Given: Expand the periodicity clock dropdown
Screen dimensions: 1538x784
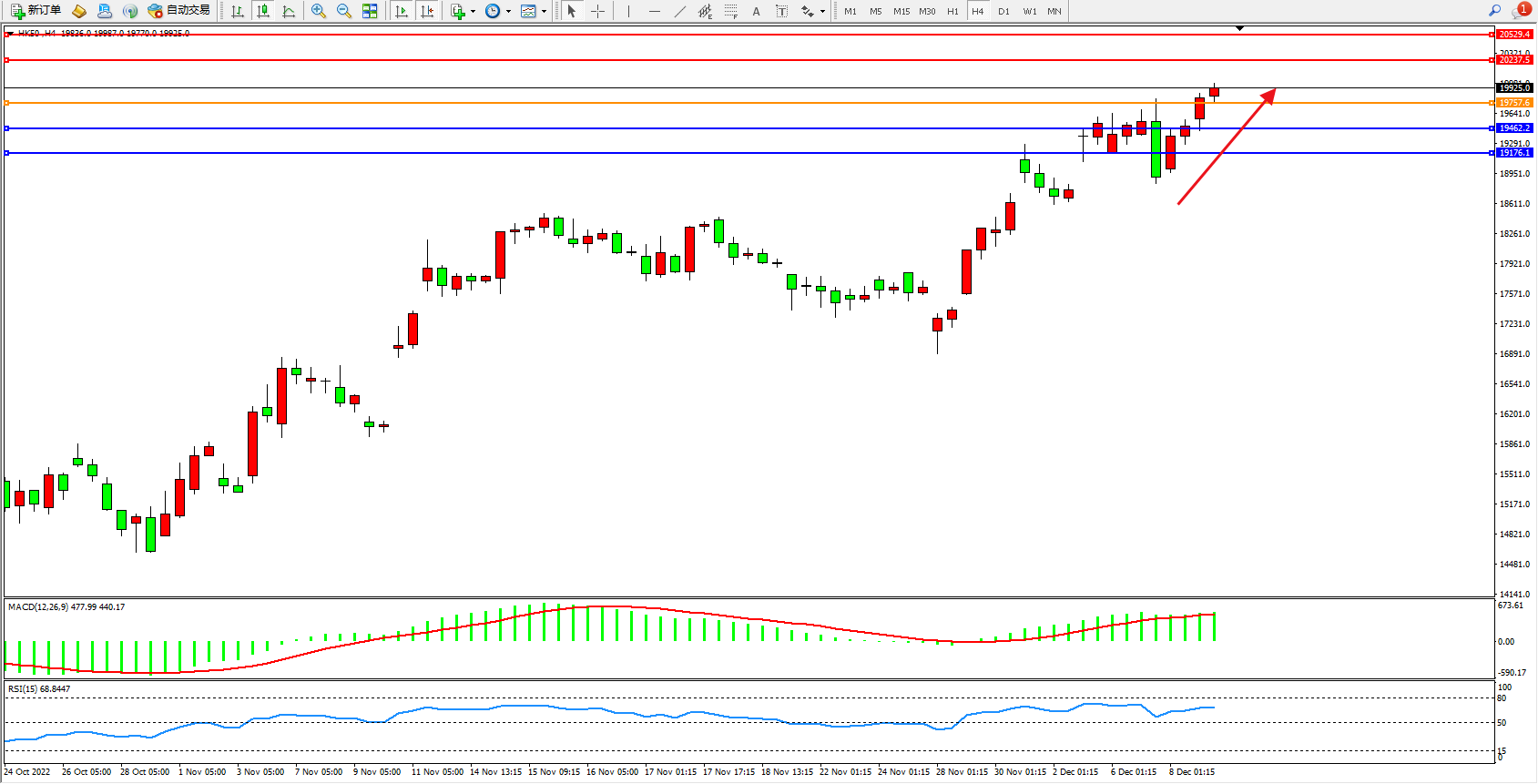Looking at the screenshot, I should click(508, 12).
